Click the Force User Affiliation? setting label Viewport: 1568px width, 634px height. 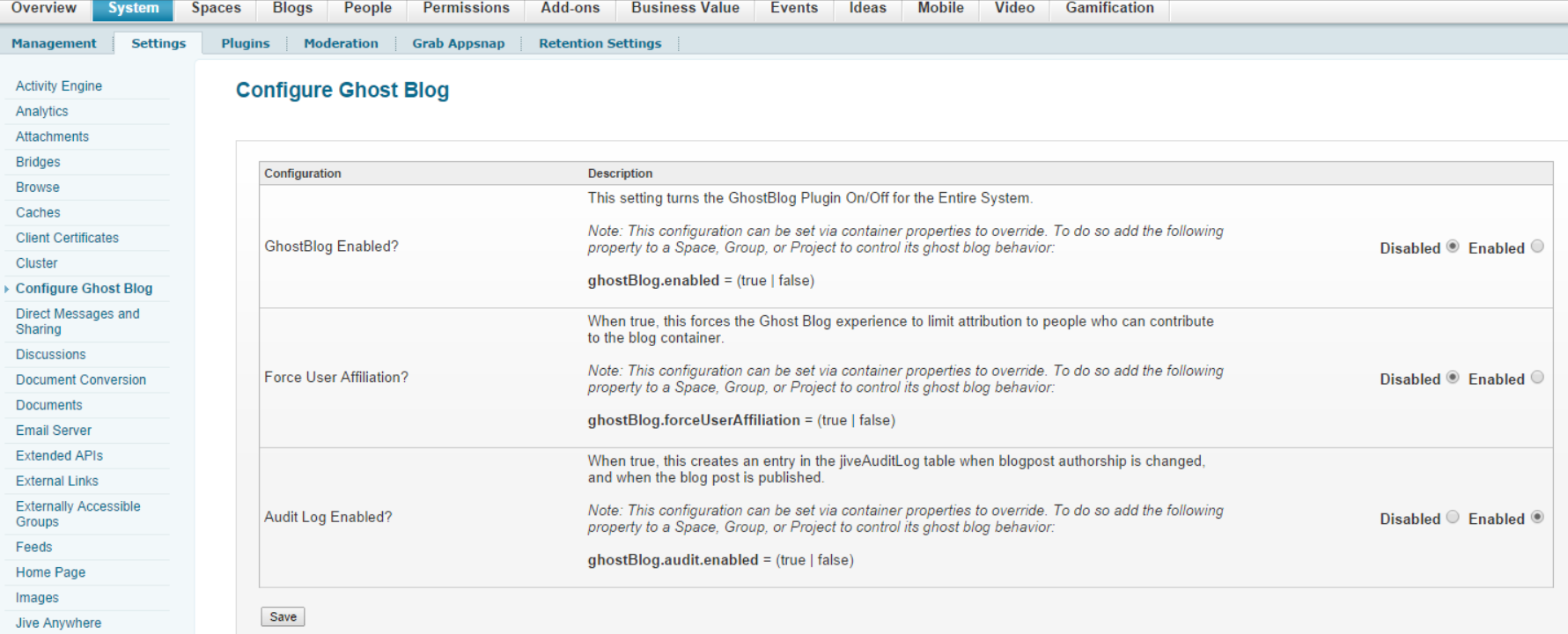tap(336, 378)
